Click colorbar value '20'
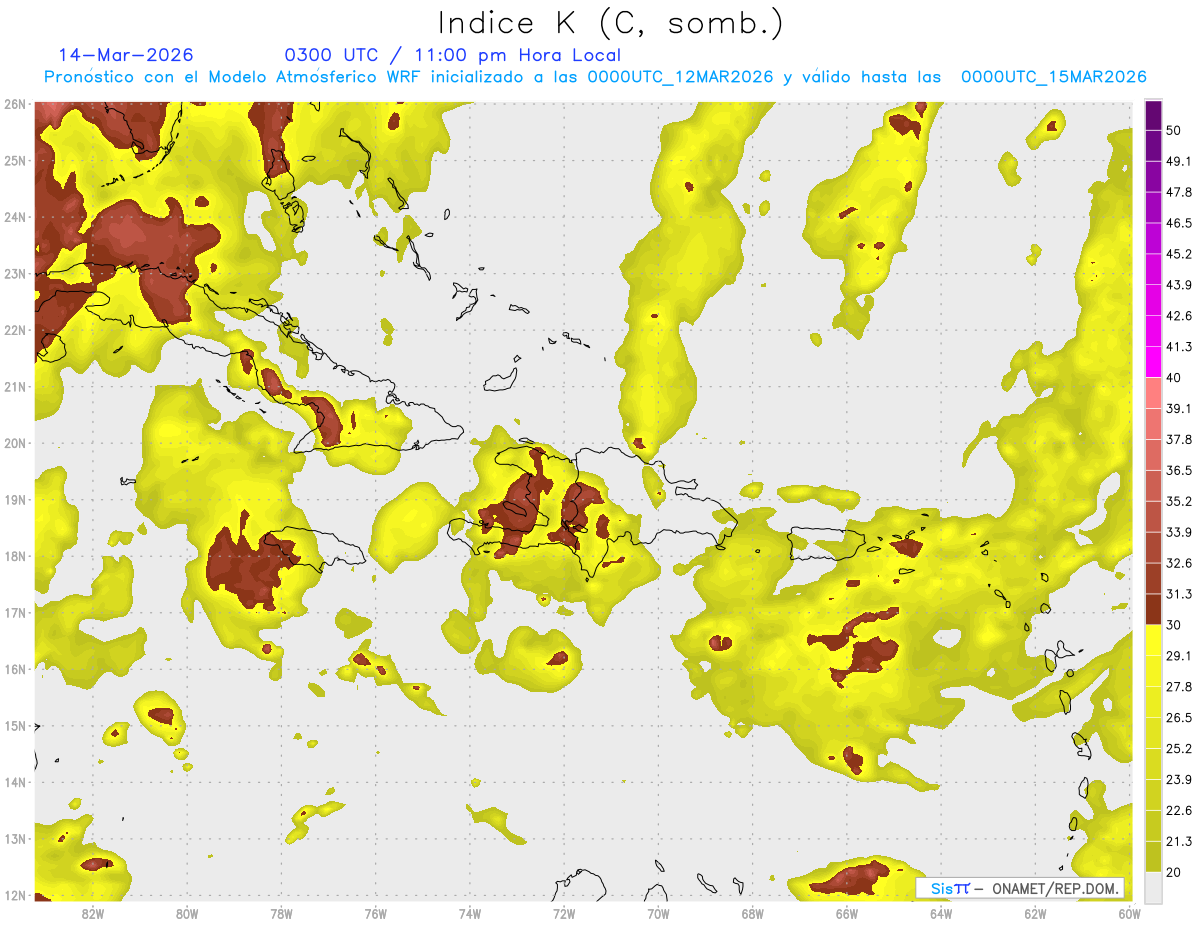Screen dimensions: 1200x927 pos(1176,872)
